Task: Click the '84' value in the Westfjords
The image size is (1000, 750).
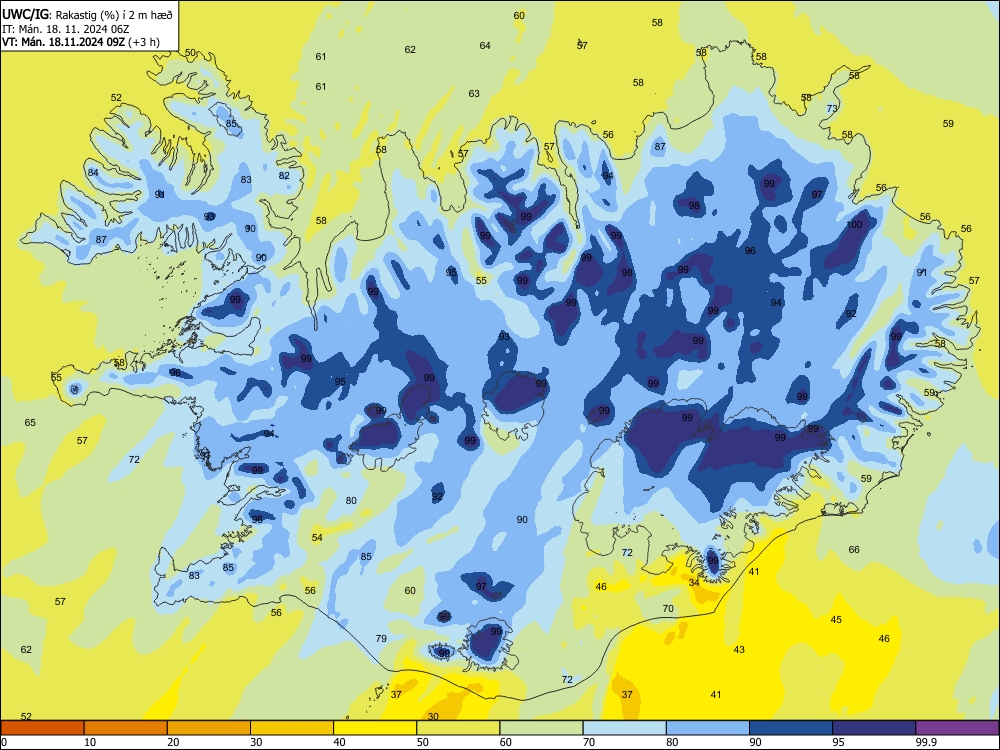Action: coord(93,172)
